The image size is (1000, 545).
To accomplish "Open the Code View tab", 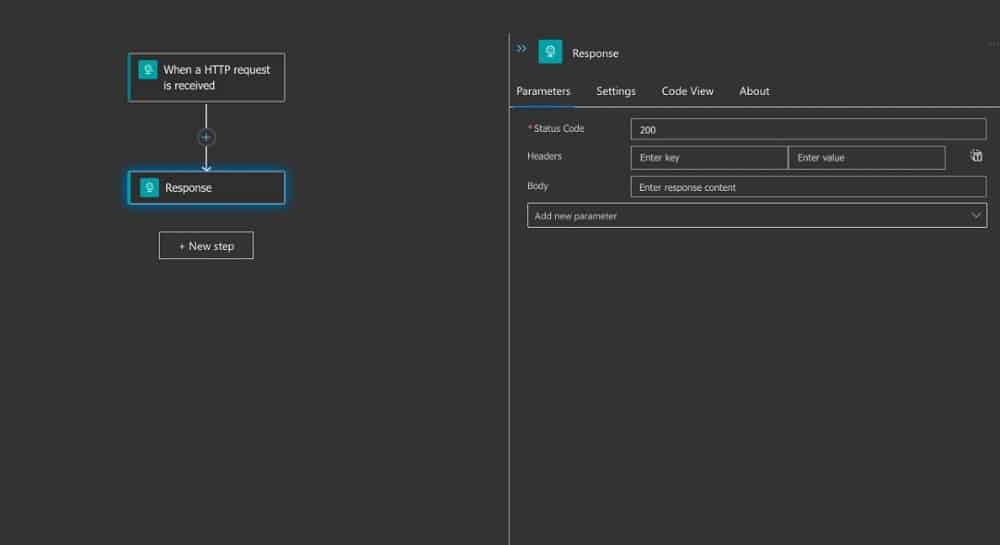I will [688, 91].
